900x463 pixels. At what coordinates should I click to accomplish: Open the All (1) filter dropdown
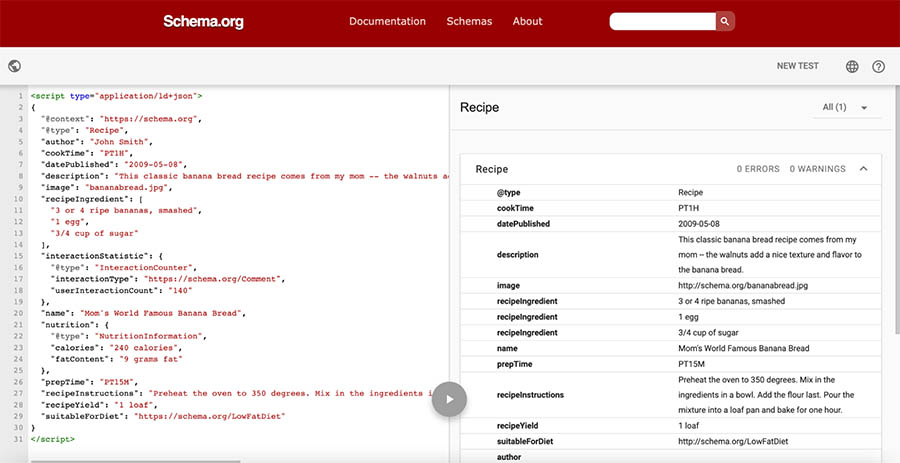pyautogui.click(x=845, y=107)
